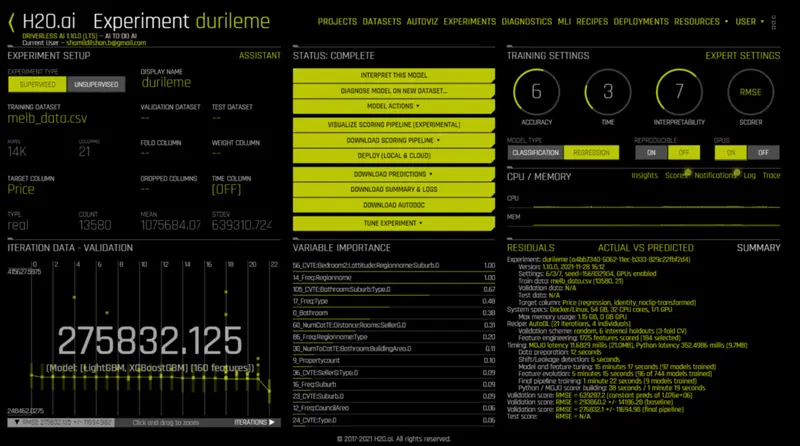Show Insights panel
This screenshot has width=800, height=446.
[644, 176]
